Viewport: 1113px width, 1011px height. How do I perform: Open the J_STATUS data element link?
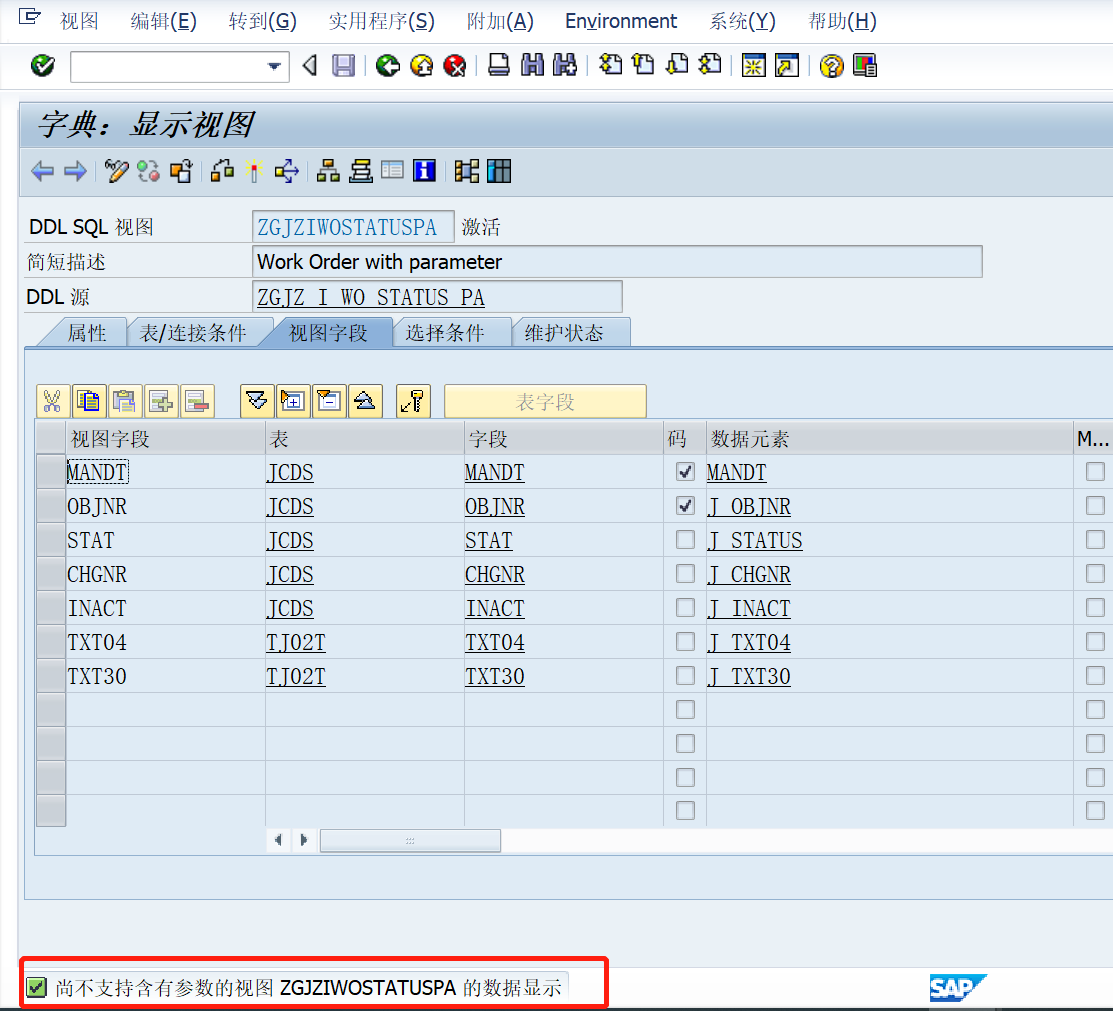pos(755,539)
